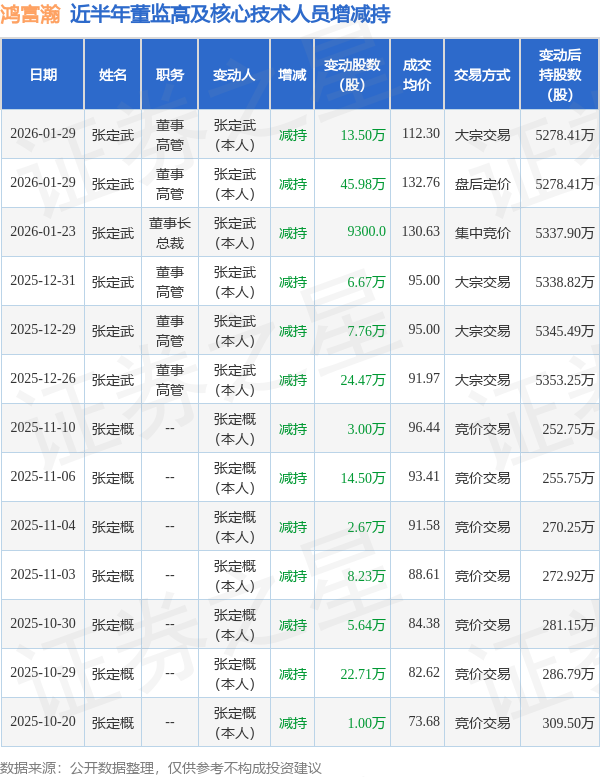This screenshot has height=777, width=600.
Task: Click average price 91.58
Action: tap(424, 526)
